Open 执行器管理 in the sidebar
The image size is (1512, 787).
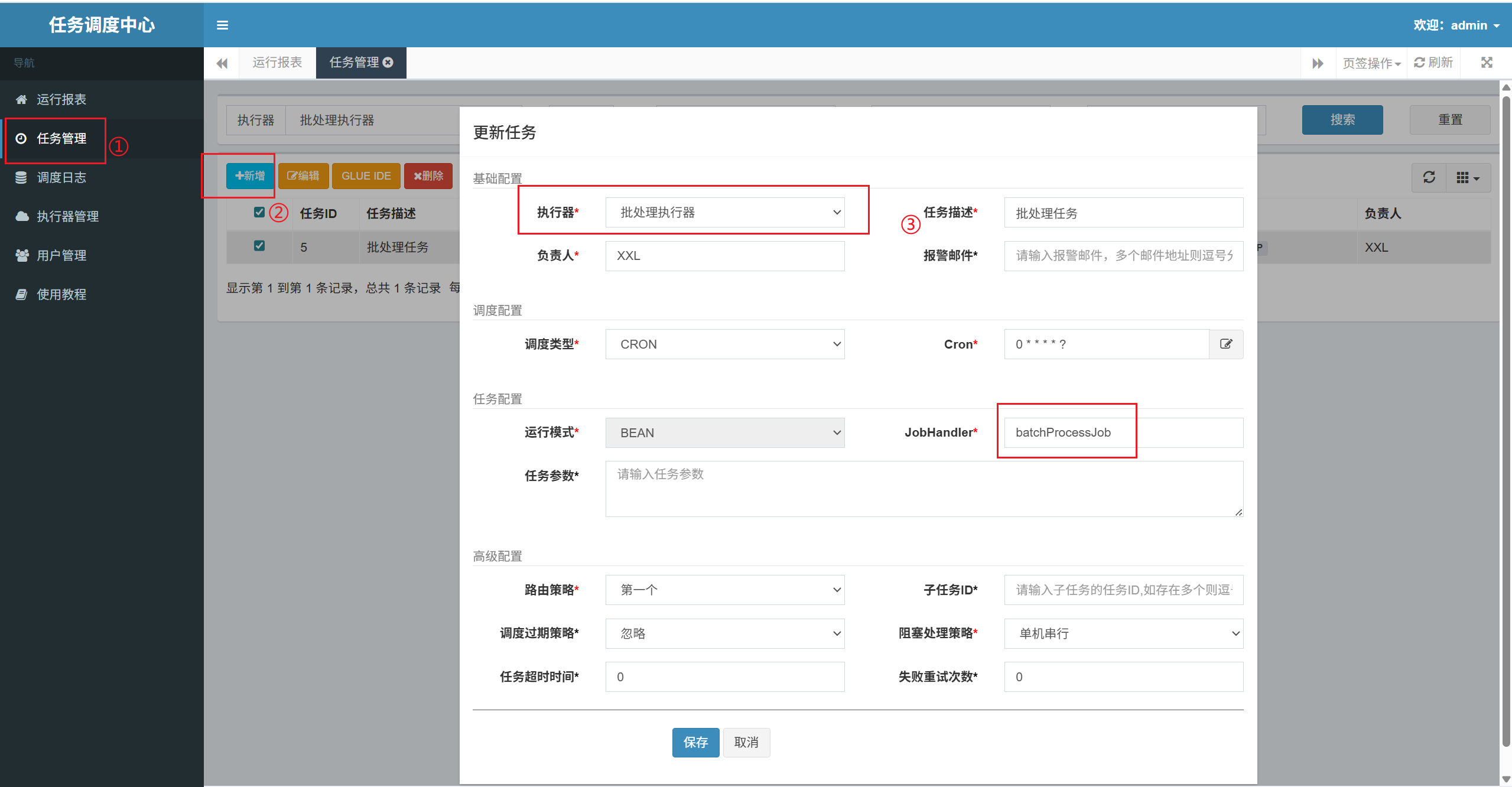[x=67, y=216]
